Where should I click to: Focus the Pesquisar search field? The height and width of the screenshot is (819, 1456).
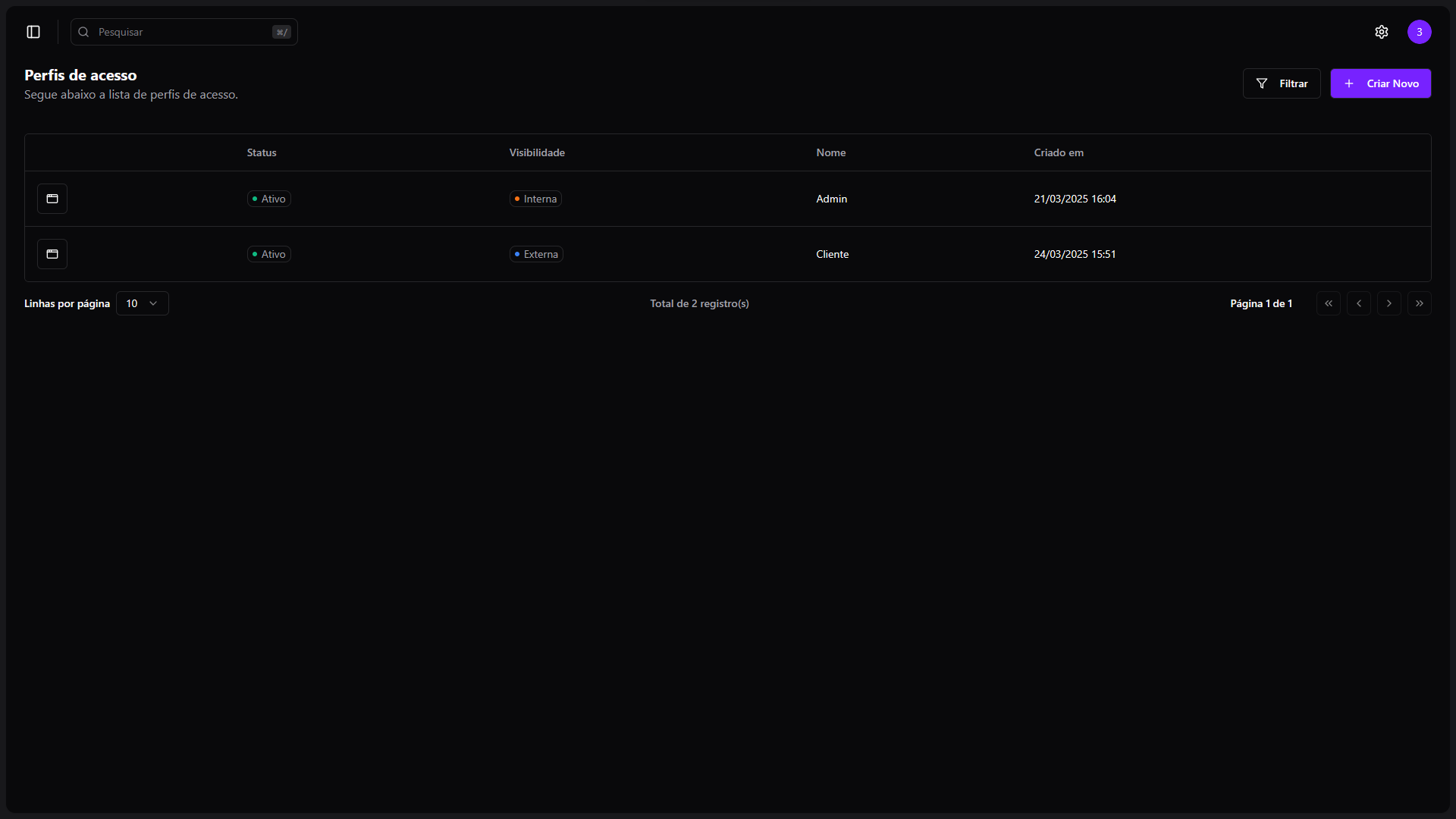coord(184,32)
